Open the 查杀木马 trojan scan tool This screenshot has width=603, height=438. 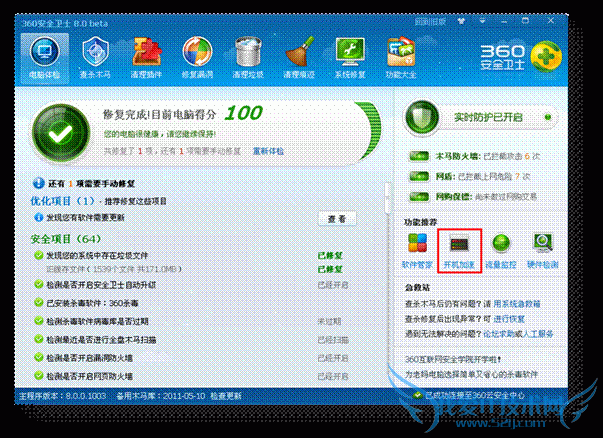coord(95,58)
